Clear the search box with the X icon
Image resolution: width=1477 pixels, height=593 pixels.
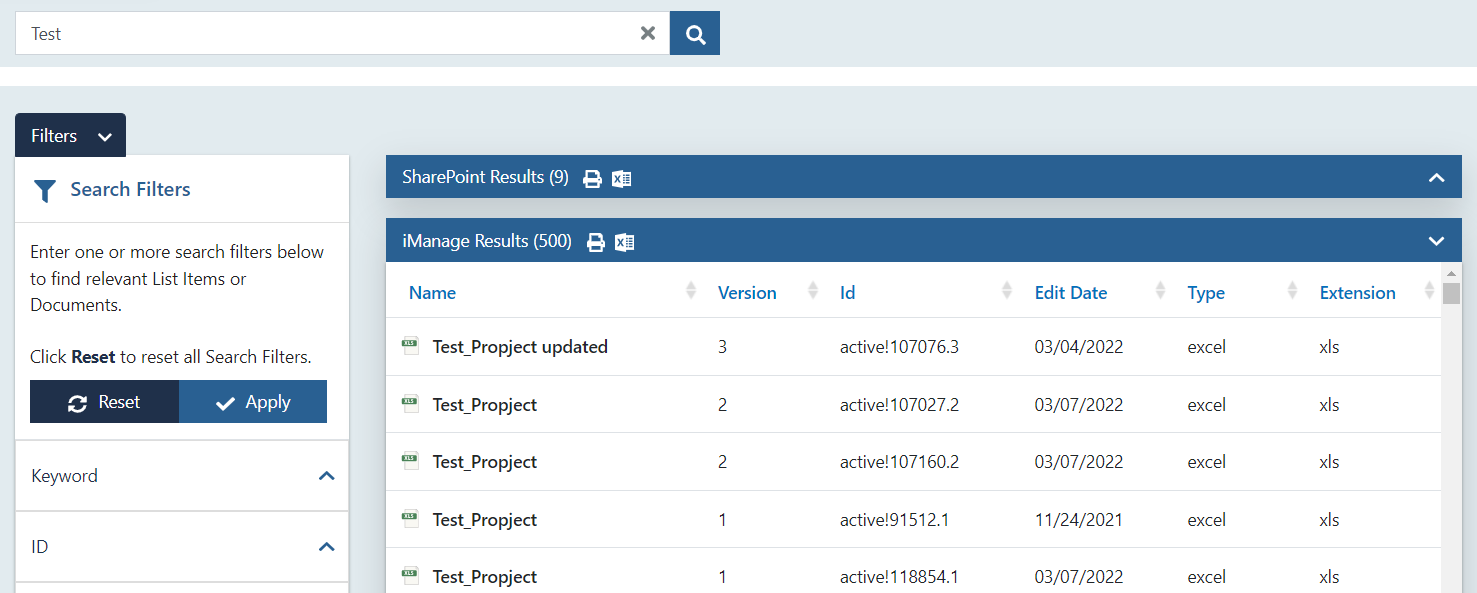[x=648, y=33]
